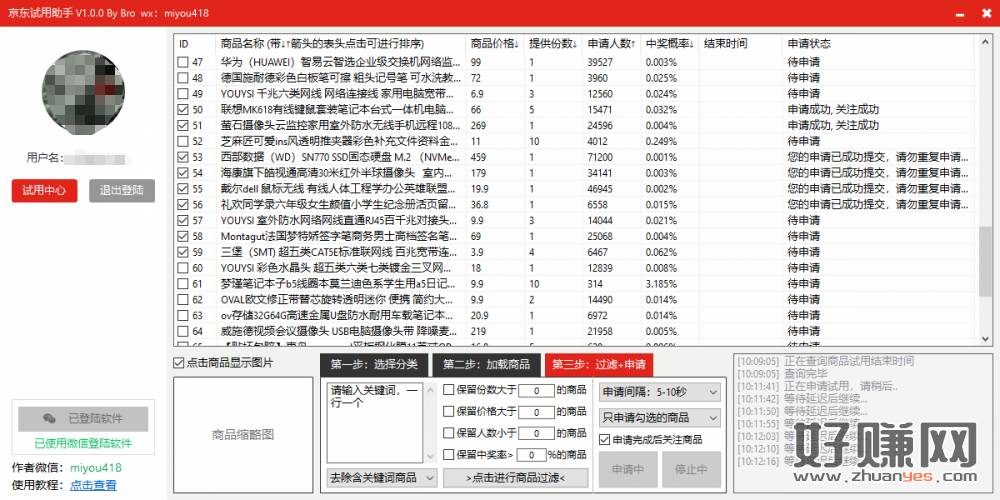This screenshot has height=500, width=1000.
Task: Click the 商品缩略图 preview box
Action: coord(242,435)
